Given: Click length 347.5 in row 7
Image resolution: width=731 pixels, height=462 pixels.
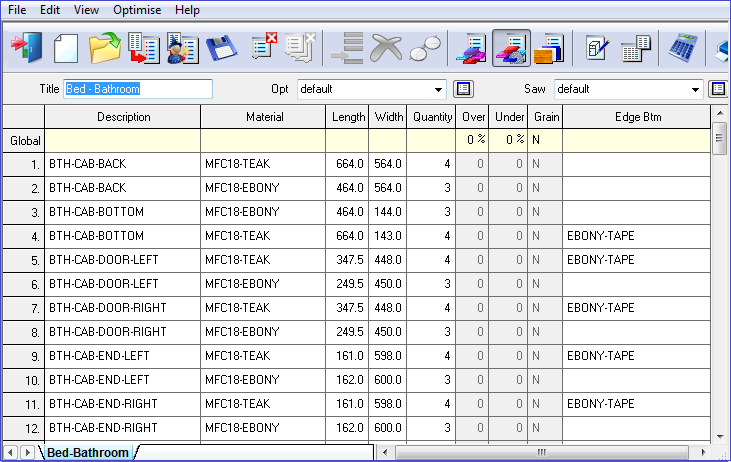Looking at the screenshot, I should pos(347,308).
